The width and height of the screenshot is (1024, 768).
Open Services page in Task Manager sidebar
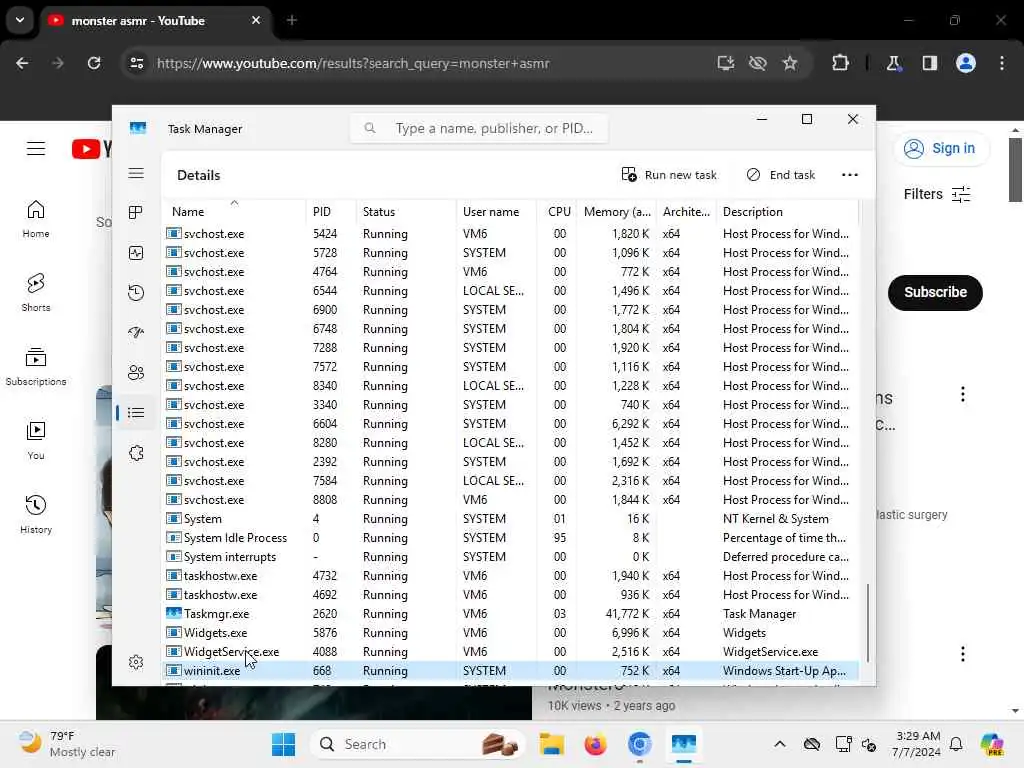[136, 453]
